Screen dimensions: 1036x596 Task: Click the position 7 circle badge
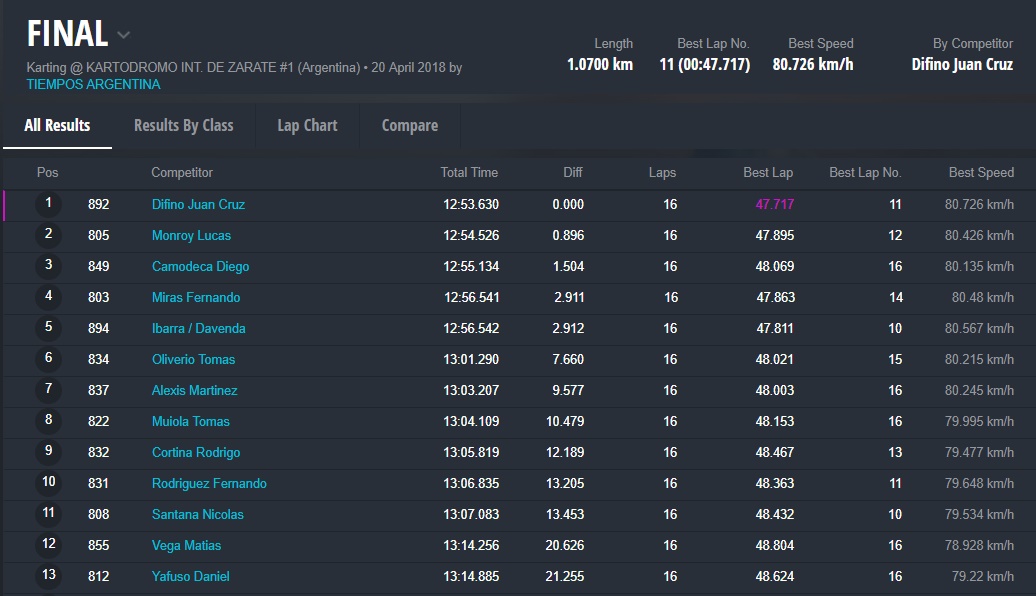tap(48, 390)
